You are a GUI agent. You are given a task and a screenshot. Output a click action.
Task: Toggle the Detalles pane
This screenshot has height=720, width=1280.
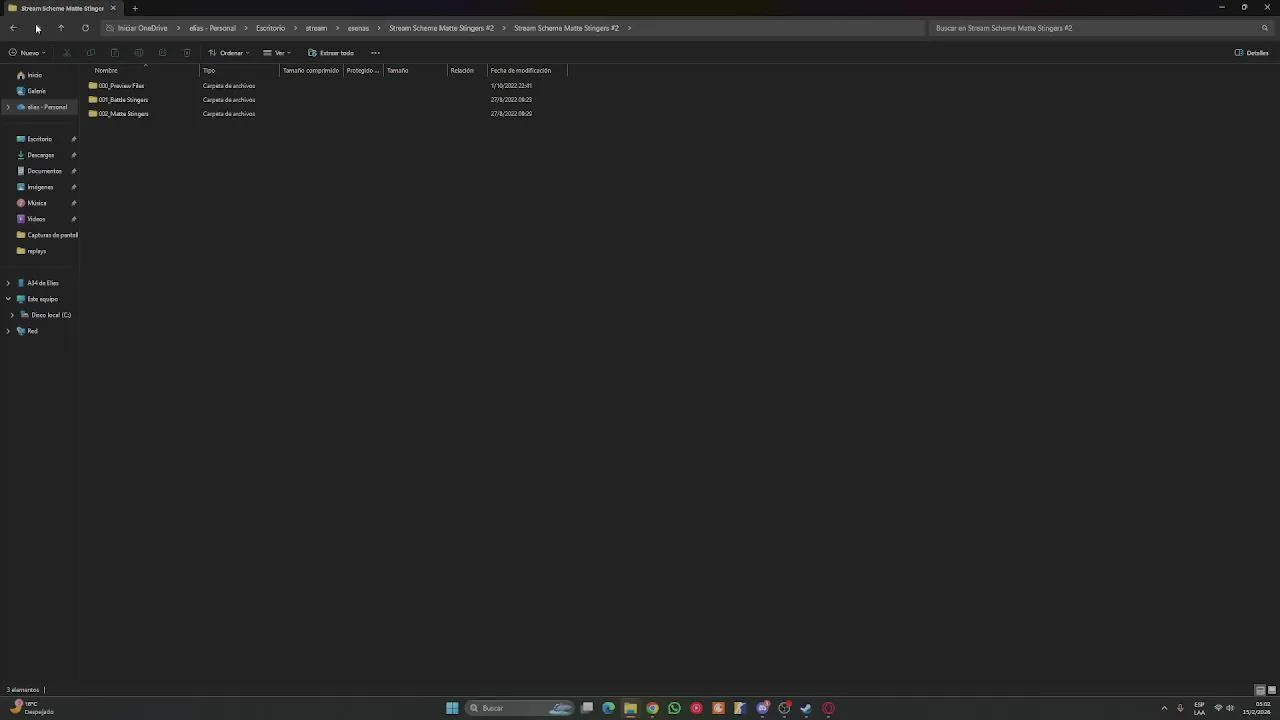click(1251, 53)
